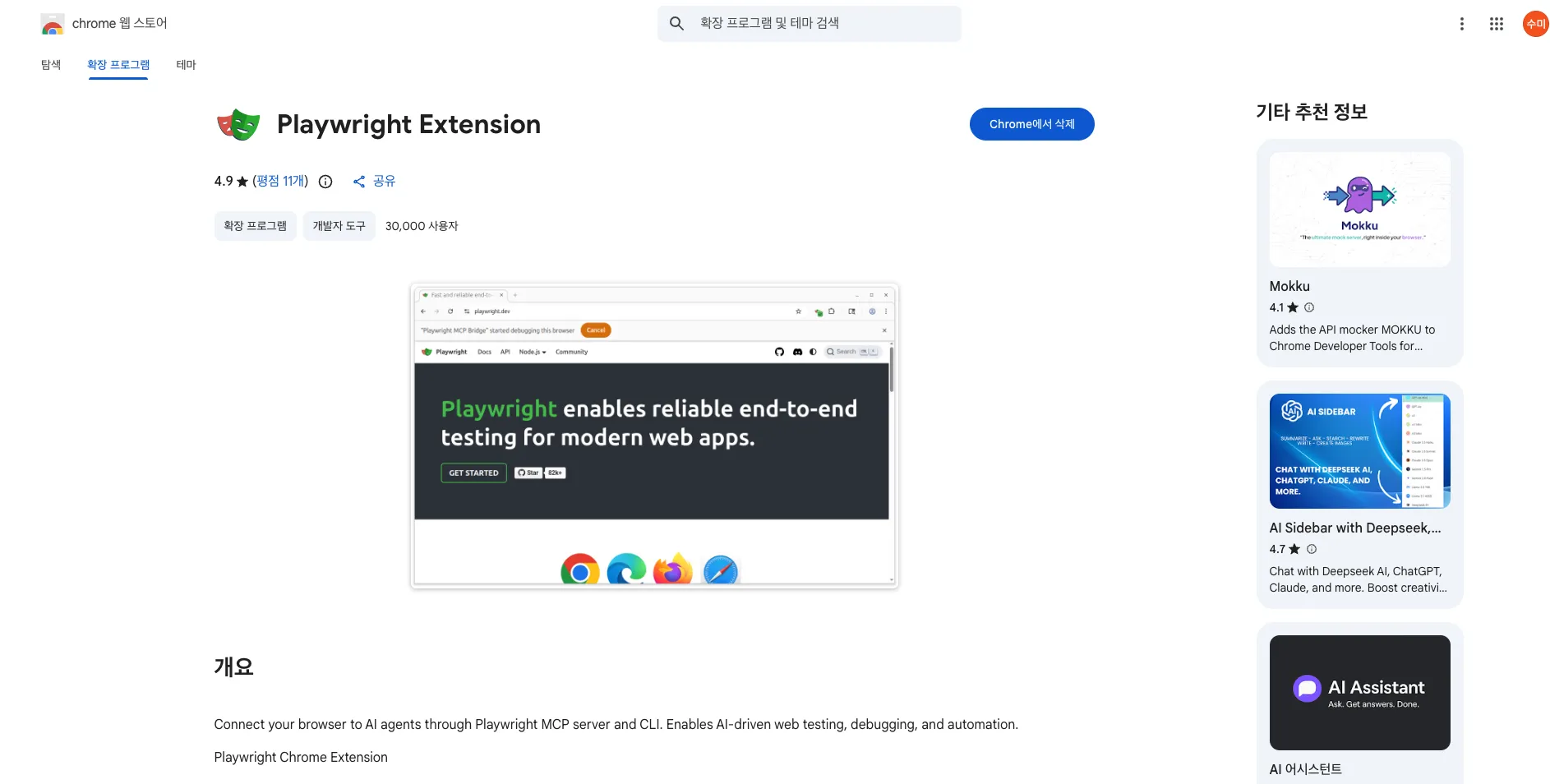Select the 확장 프로그램 tab
The image size is (1550, 784).
(118, 65)
